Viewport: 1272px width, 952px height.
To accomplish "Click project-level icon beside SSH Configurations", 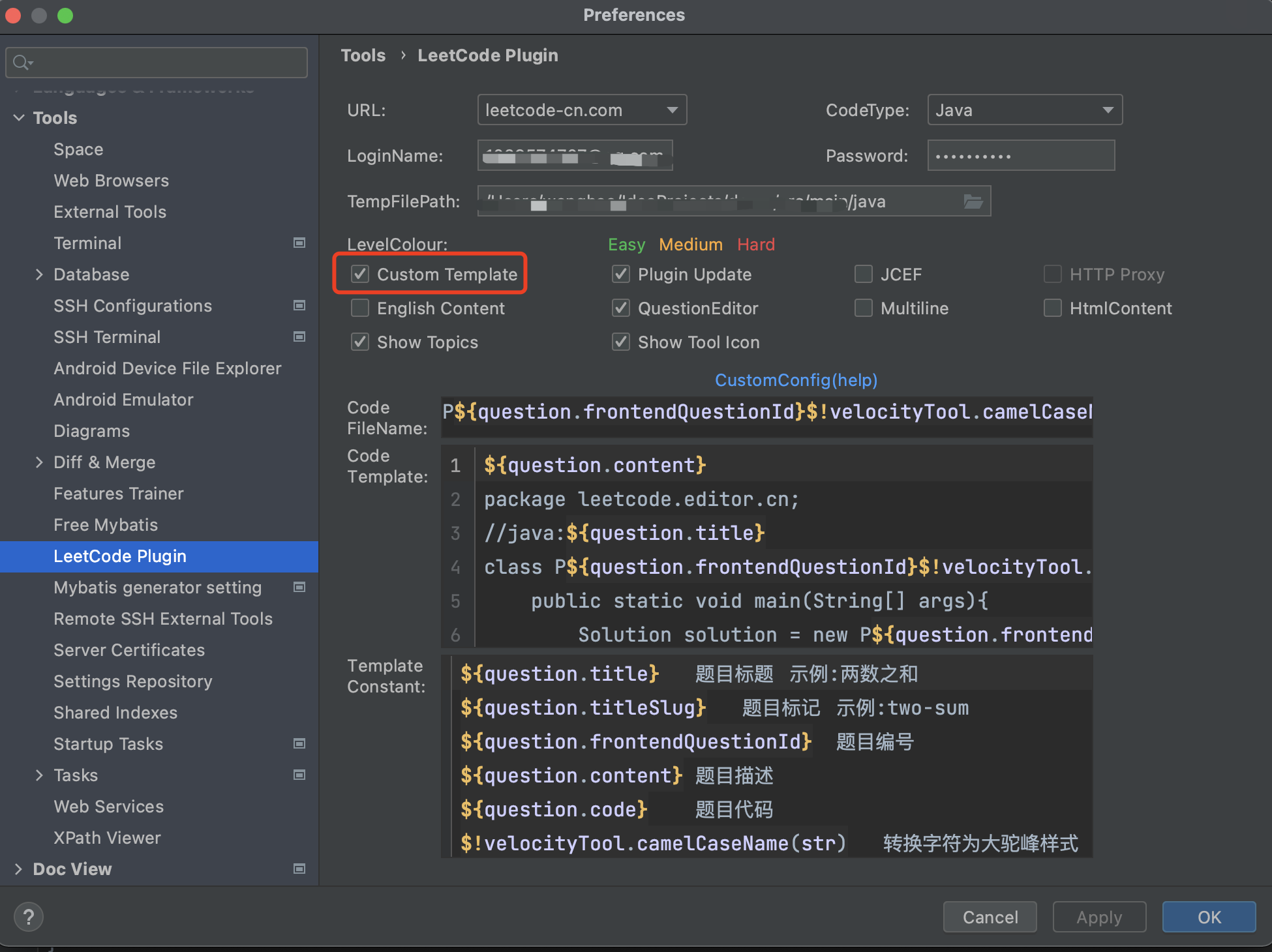I will pos(299,305).
